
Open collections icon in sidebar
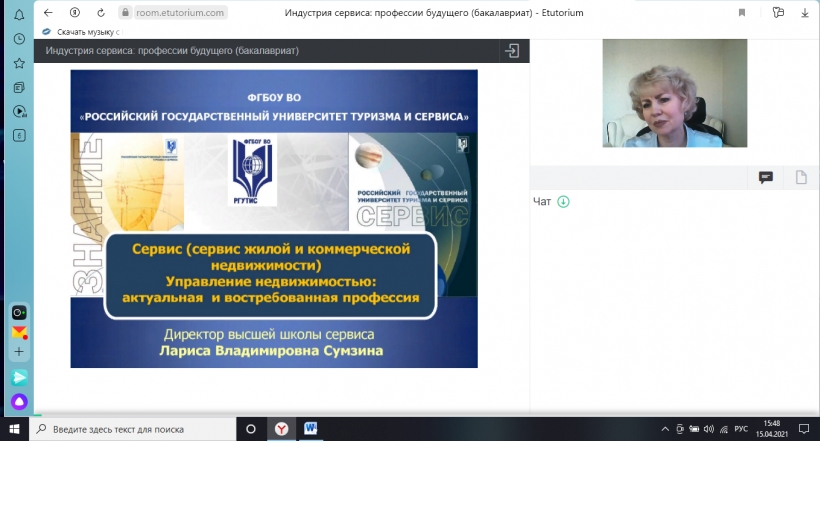click(19, 87)
